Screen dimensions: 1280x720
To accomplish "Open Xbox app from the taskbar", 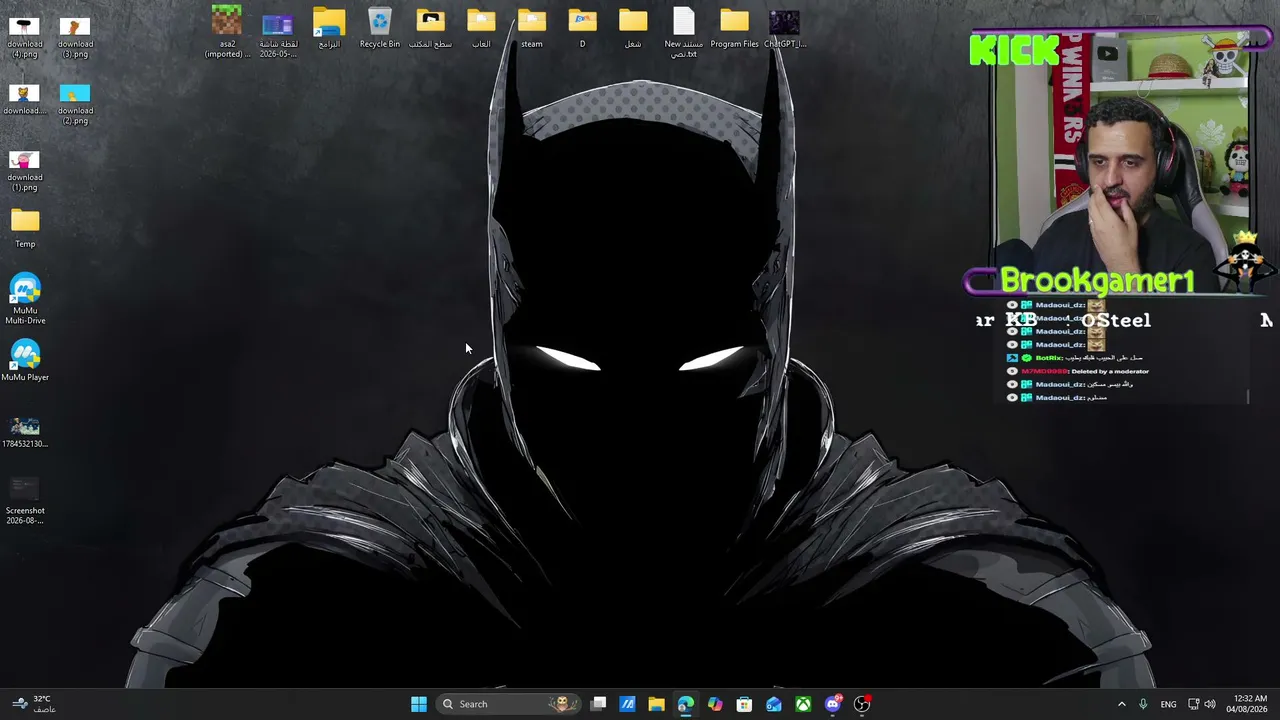I will (803, 704).
